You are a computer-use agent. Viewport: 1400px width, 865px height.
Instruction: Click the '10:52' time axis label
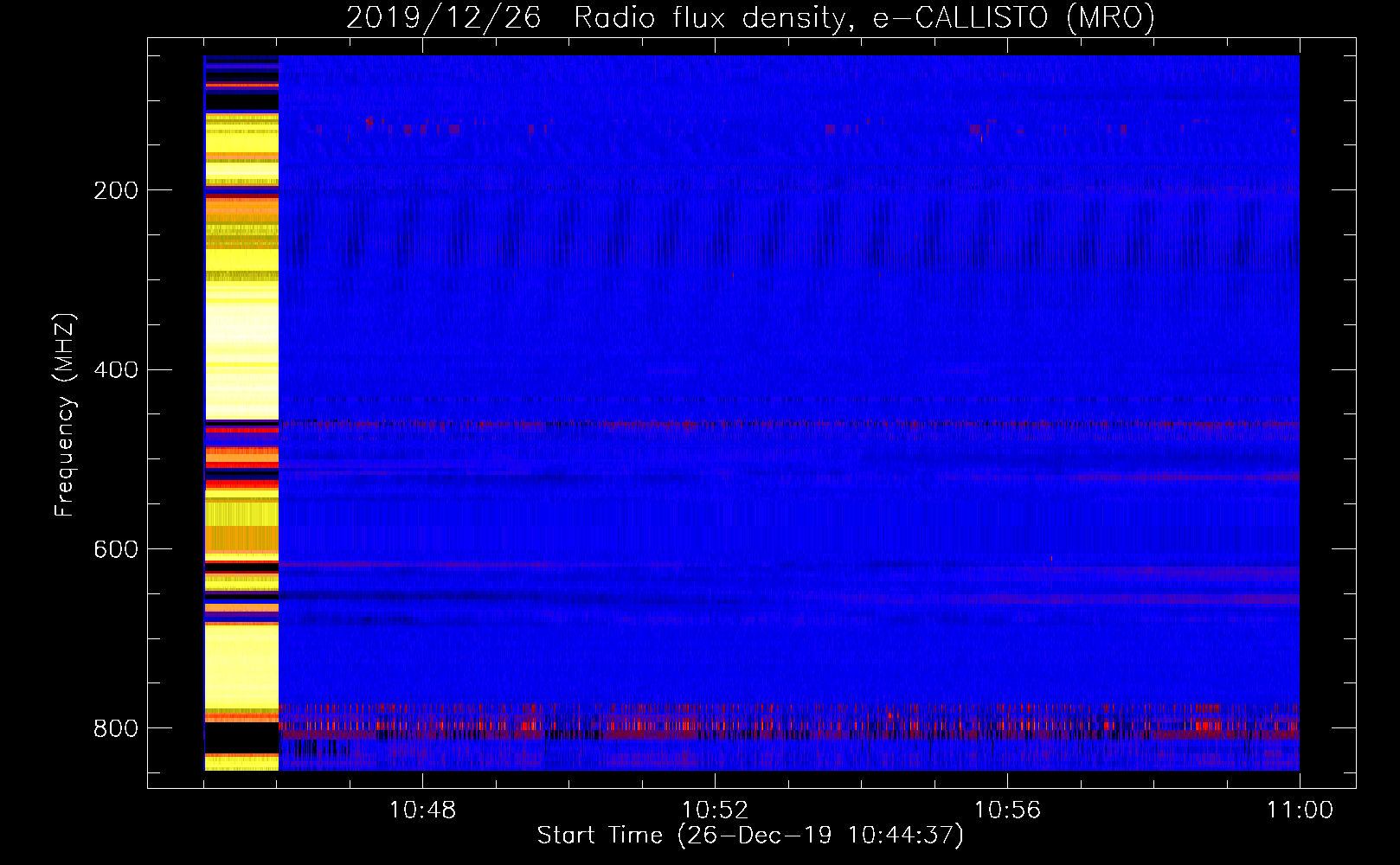[x=715, y=811]
